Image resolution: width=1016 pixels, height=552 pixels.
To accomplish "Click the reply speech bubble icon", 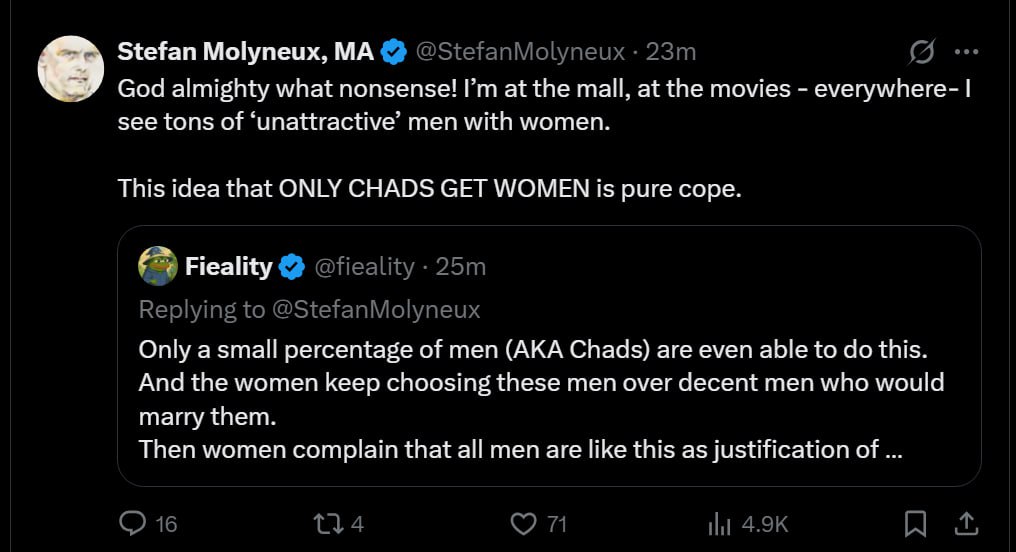I will point(133,523).
